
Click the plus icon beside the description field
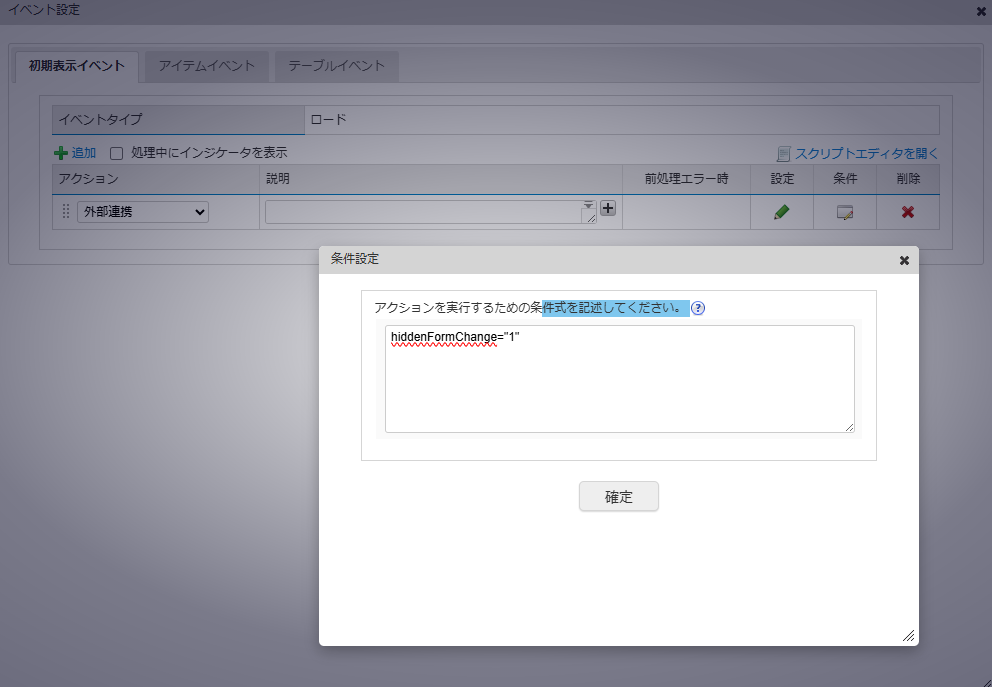(x=607, y=209)
